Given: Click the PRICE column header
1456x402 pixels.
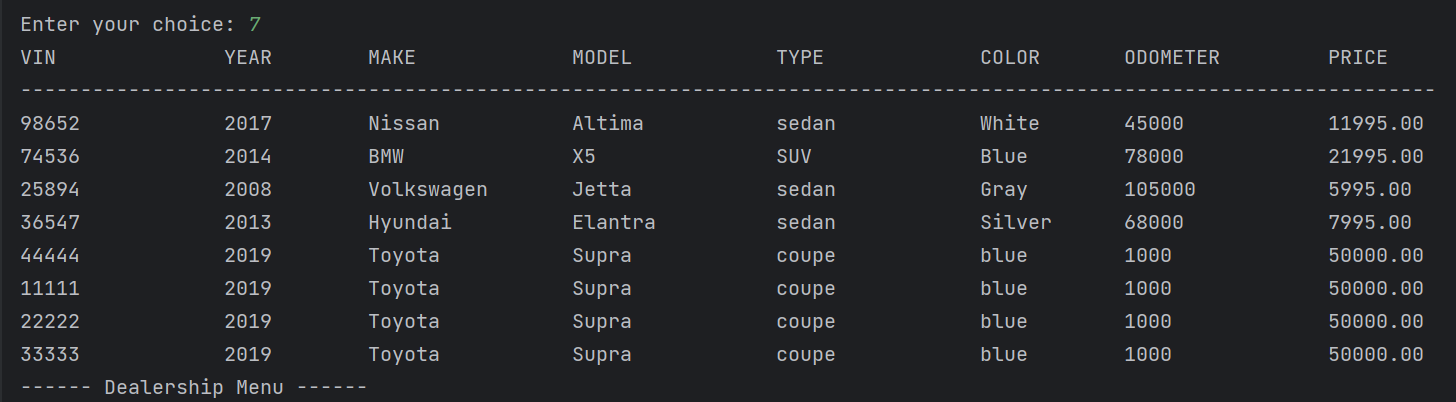Looking at the screenshot, I should coord(1358,58).
